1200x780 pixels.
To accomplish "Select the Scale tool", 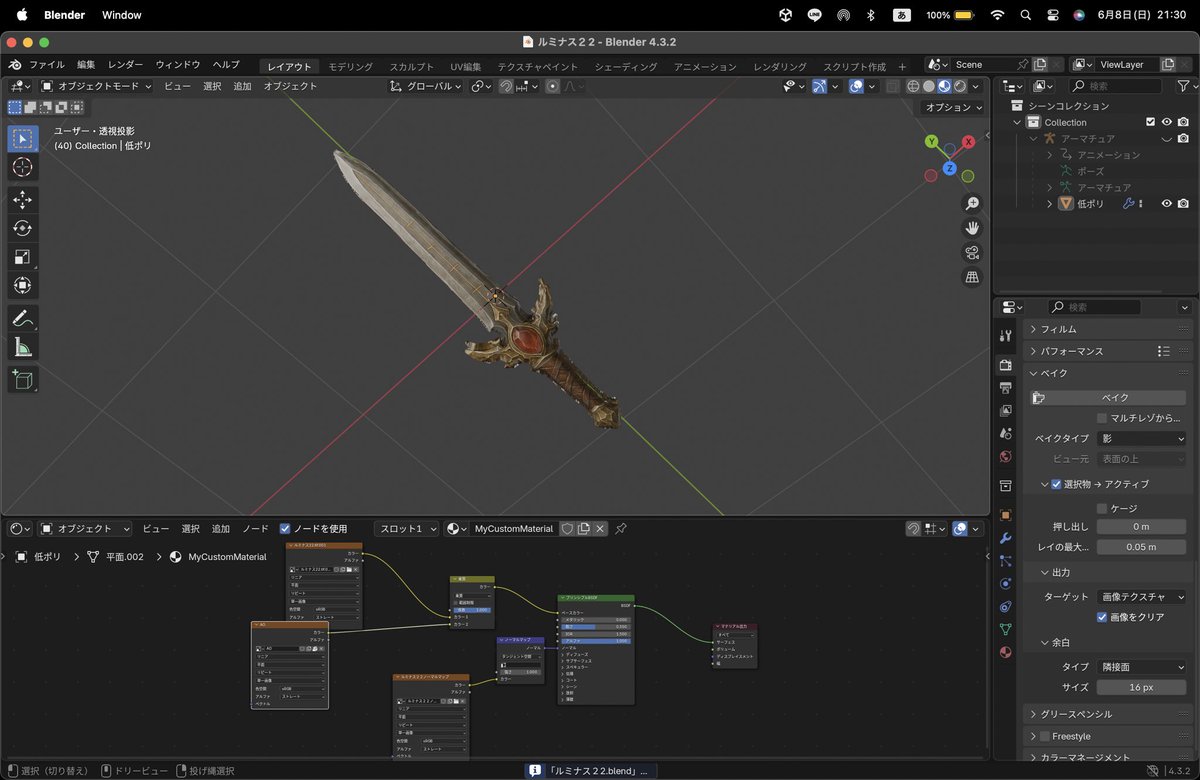I will click(22, 257).
